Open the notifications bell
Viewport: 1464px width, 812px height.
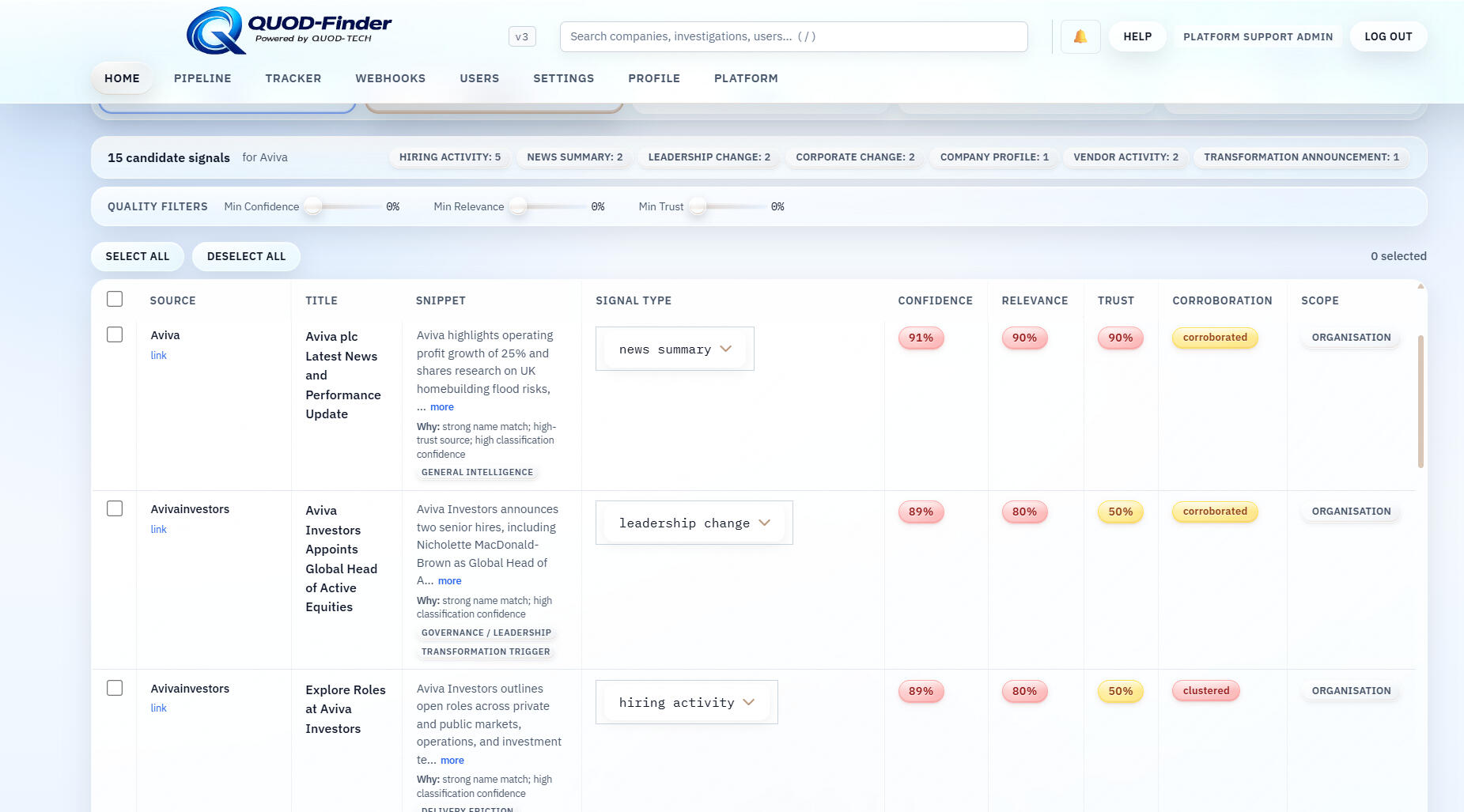click(x=1080, y=36)
